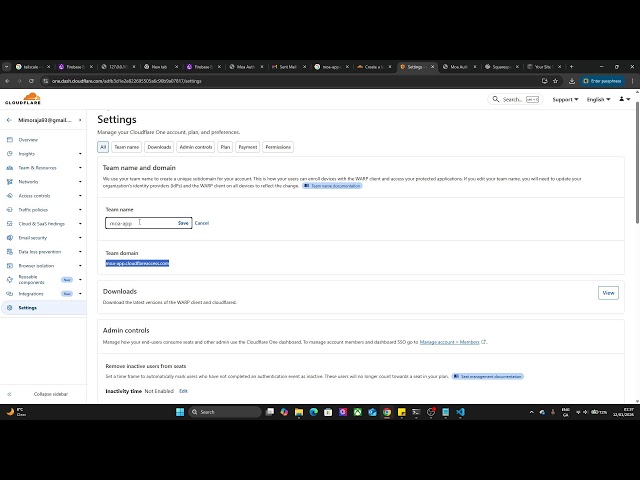Open Seat management documentation link
The image size is (640, 480).
[488, 376]
